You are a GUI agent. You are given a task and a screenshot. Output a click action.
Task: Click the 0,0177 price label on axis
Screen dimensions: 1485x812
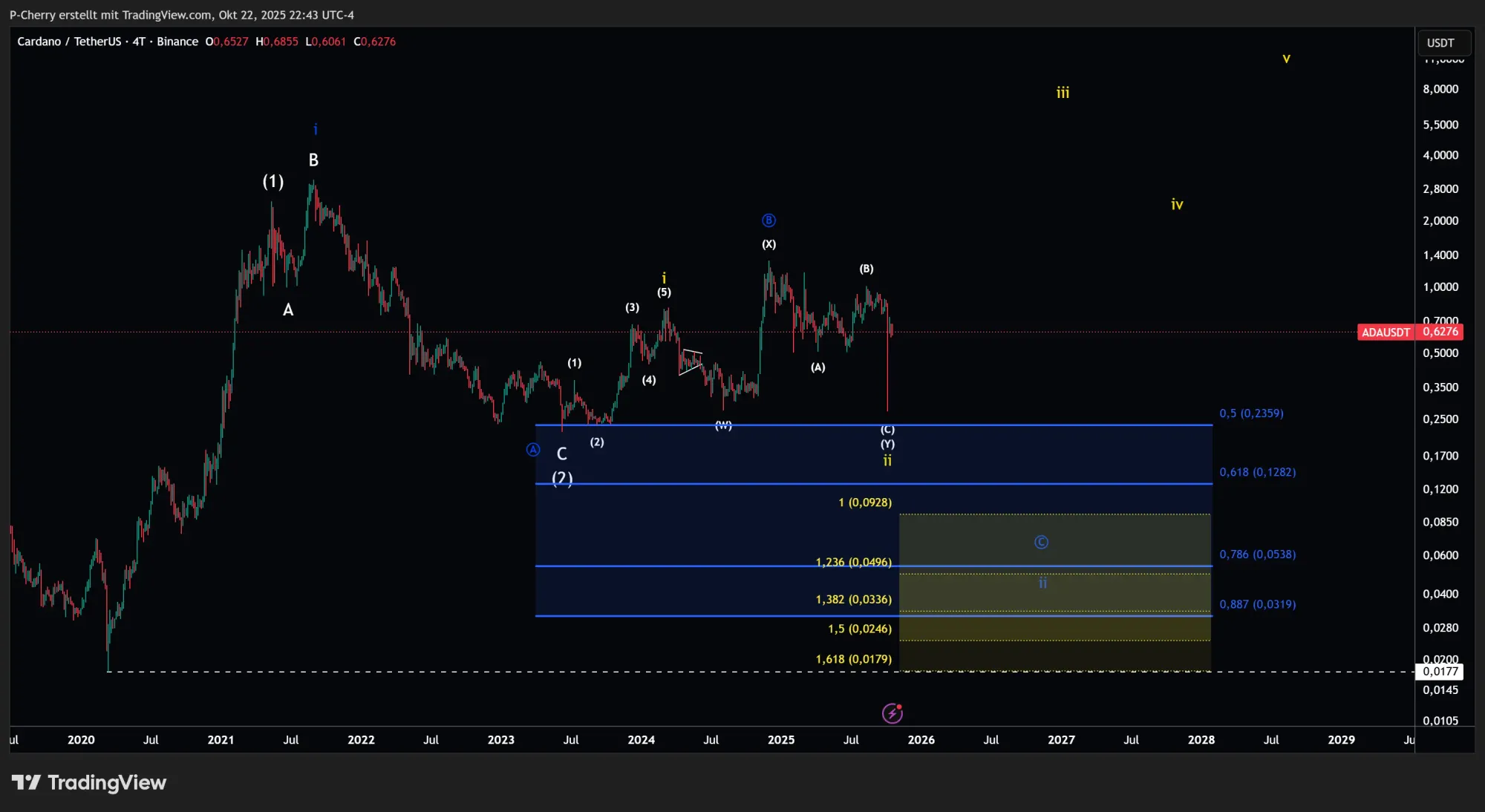point(1440,672)
